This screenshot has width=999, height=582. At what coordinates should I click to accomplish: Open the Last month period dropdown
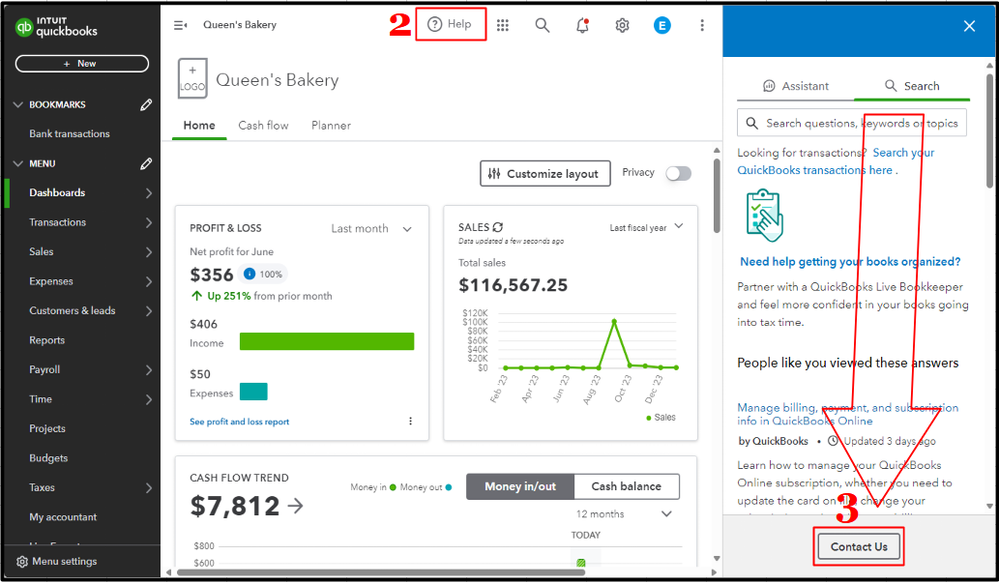pyautogui.click(x=371, y=229)
